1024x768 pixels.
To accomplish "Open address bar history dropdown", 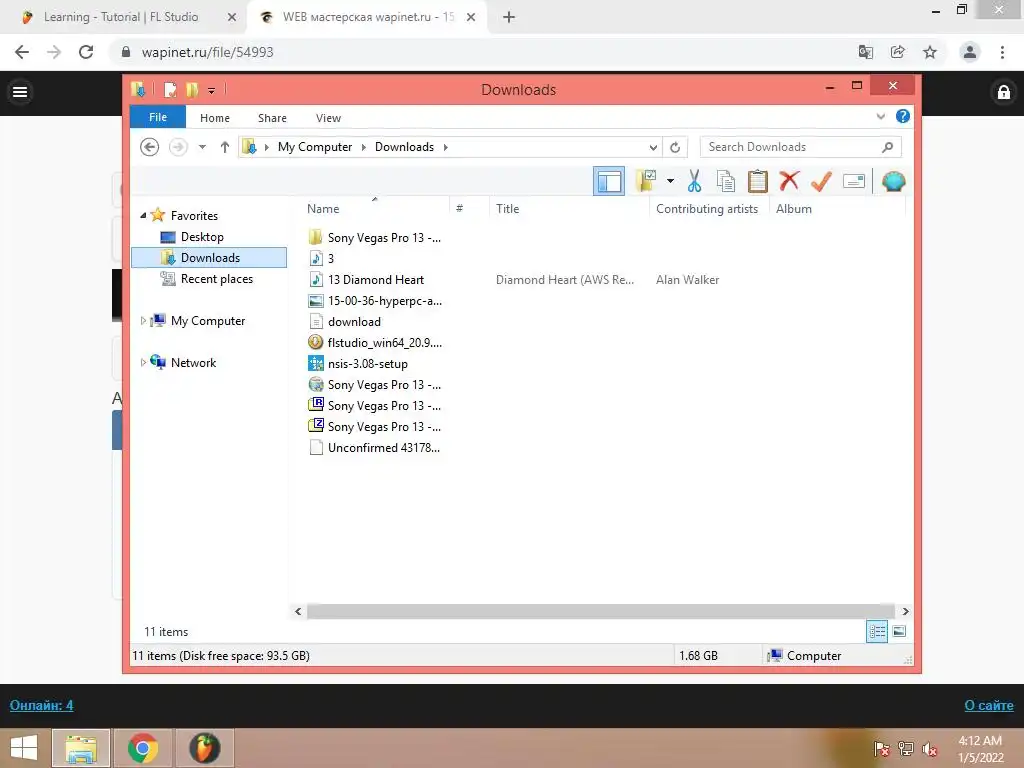I will pos(653,147).
